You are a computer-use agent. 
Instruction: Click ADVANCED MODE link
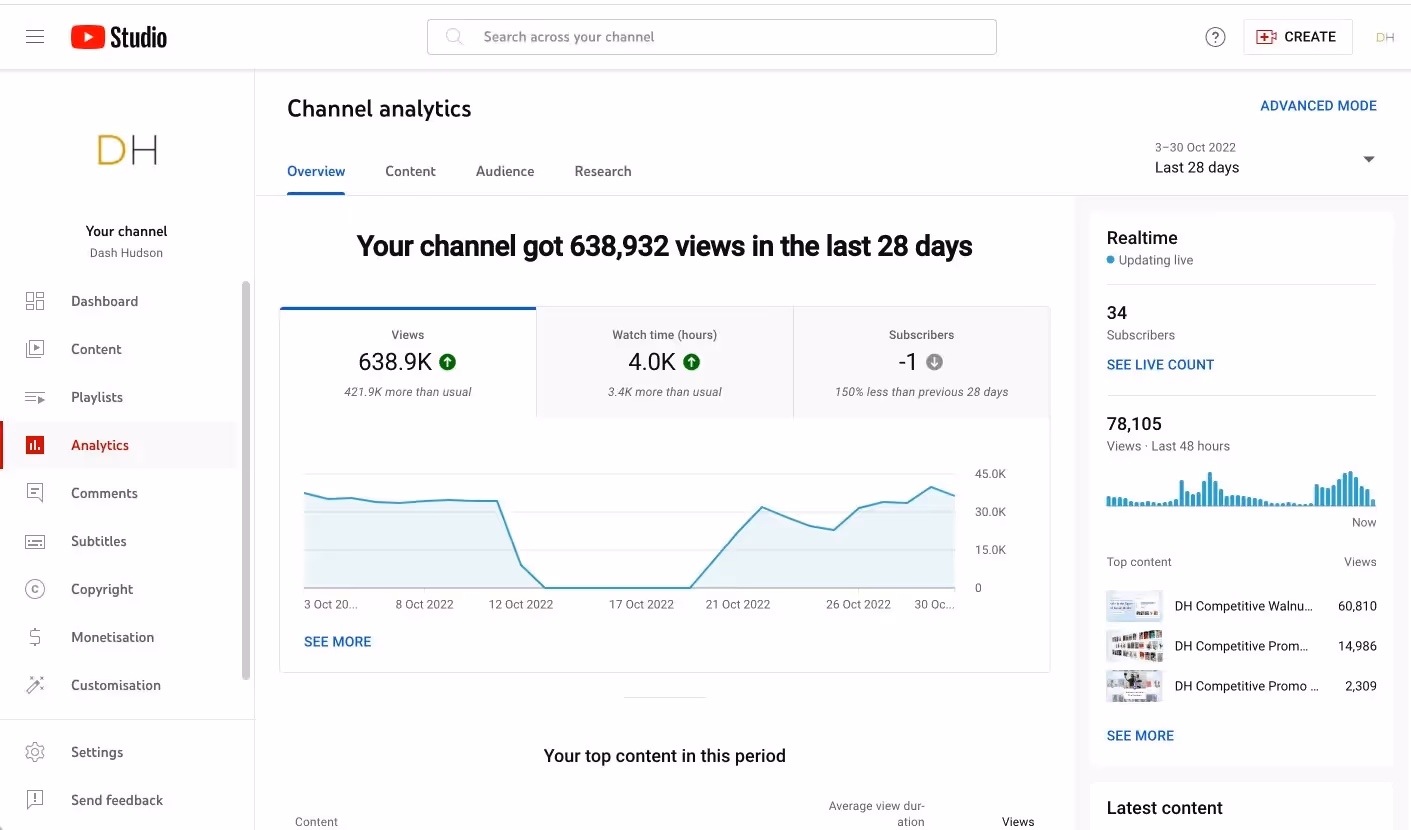[x=1318, y=105]
